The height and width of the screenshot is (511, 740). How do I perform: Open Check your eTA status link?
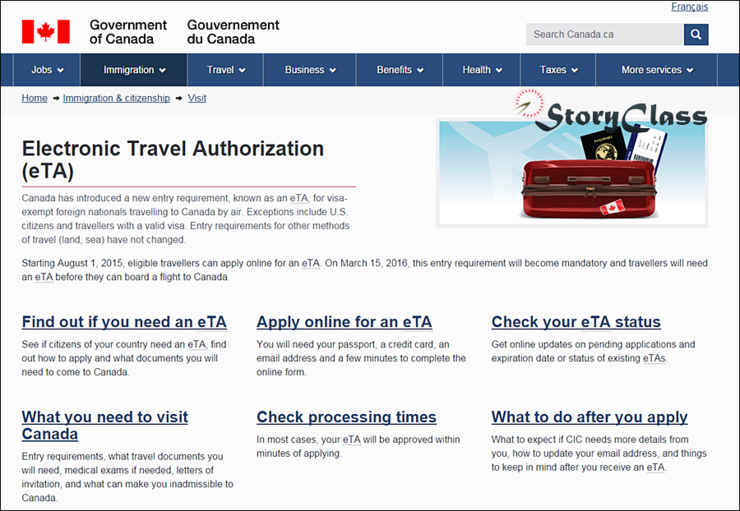click(x=576, y=322)
